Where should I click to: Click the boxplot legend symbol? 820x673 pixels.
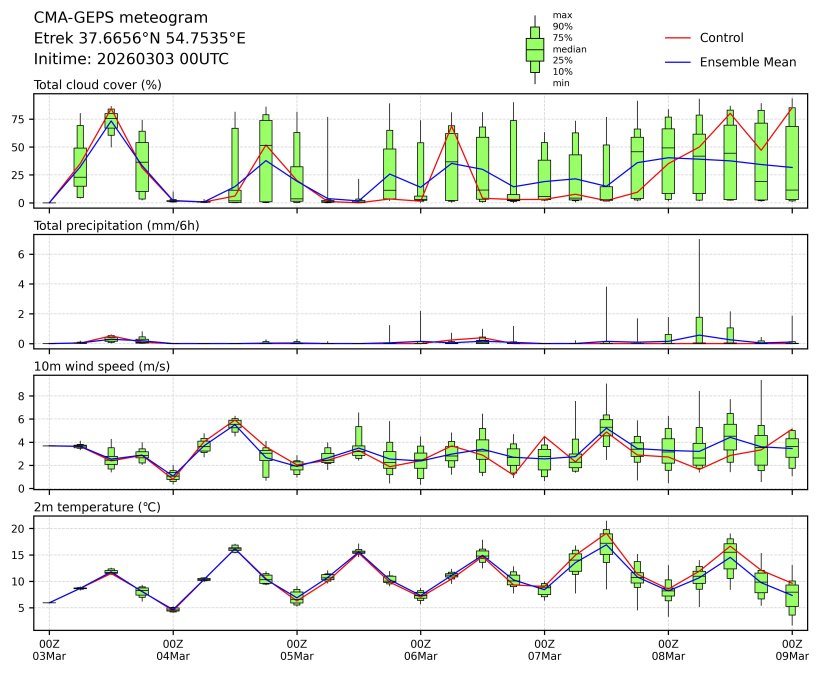coord(534,48)
